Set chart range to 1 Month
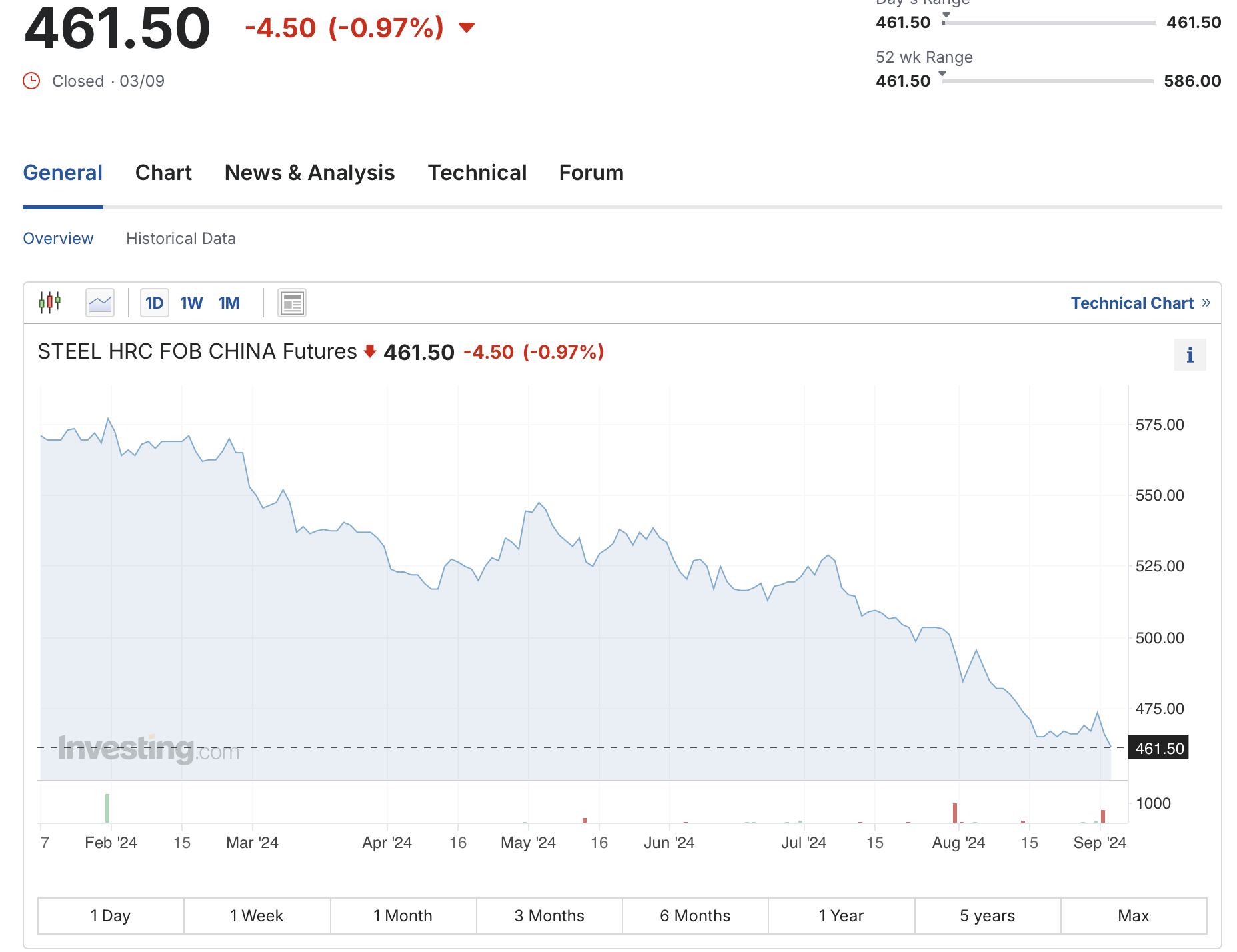This screenshot has height=952, width=1237. click(403, 915)
